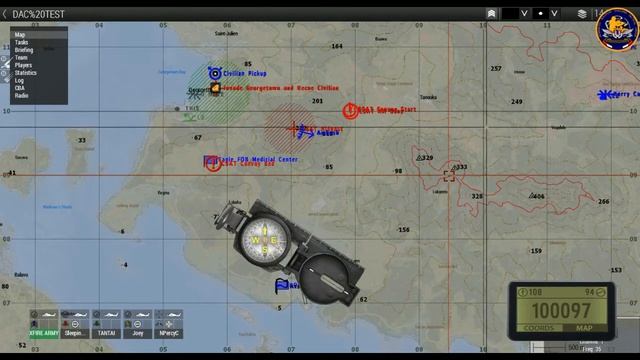This screenshot has width=640, height=360.
Task: Click the XFIRE ARMY squad member name
Action: click(x=44, y=333)
